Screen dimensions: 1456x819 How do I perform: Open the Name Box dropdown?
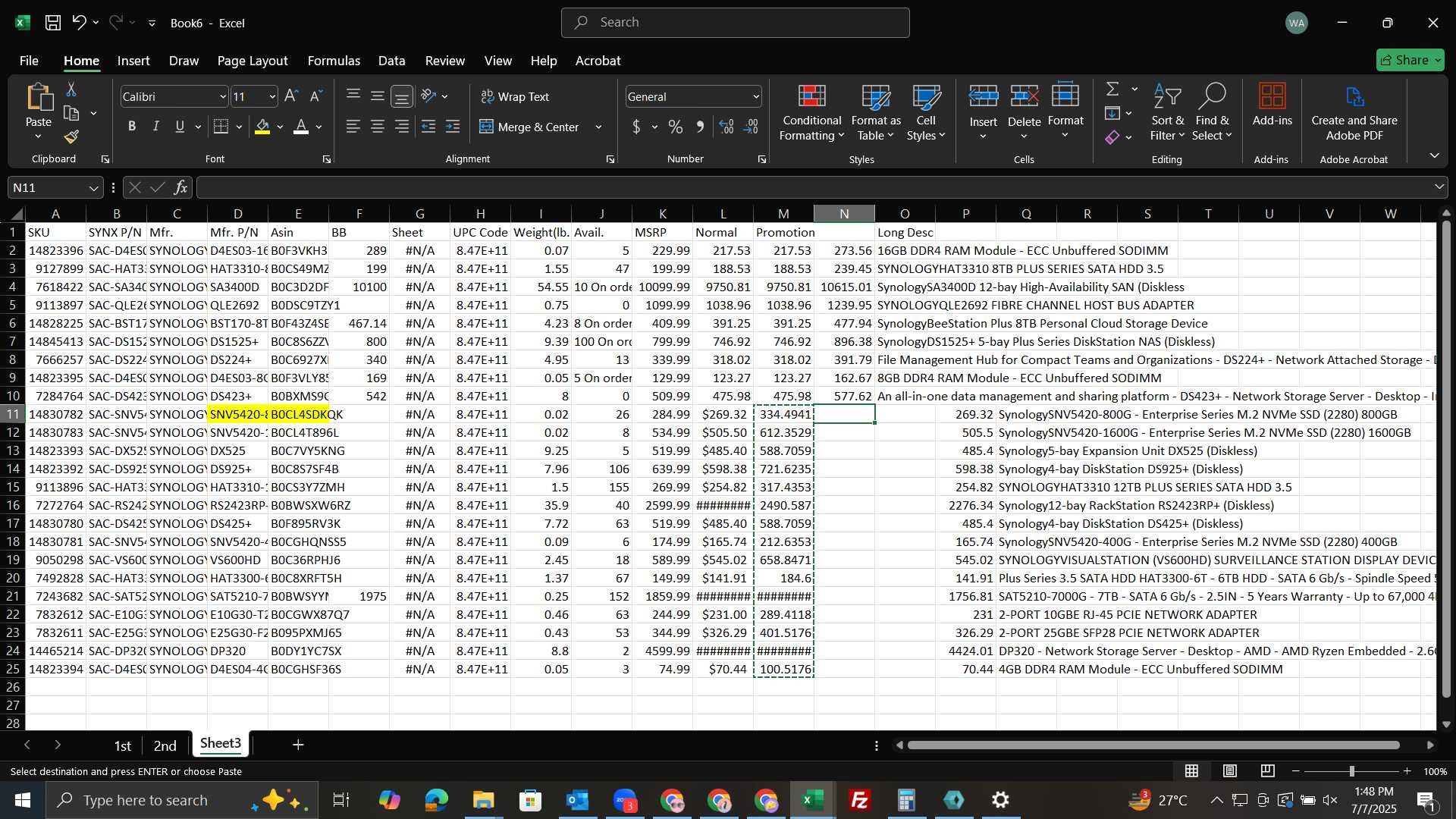[x=93, y=188]
